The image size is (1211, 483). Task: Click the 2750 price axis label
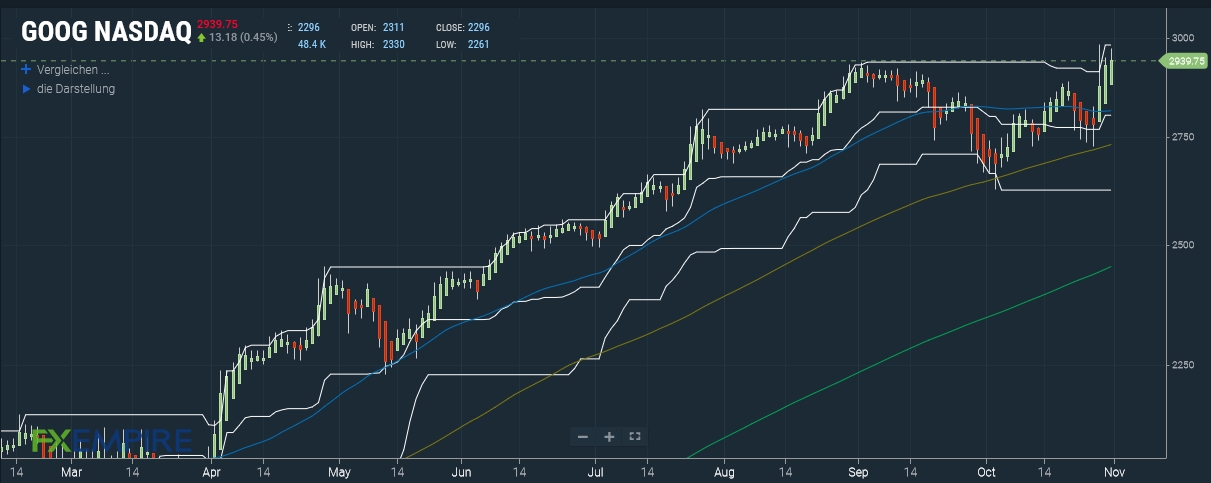(1182, 136)
